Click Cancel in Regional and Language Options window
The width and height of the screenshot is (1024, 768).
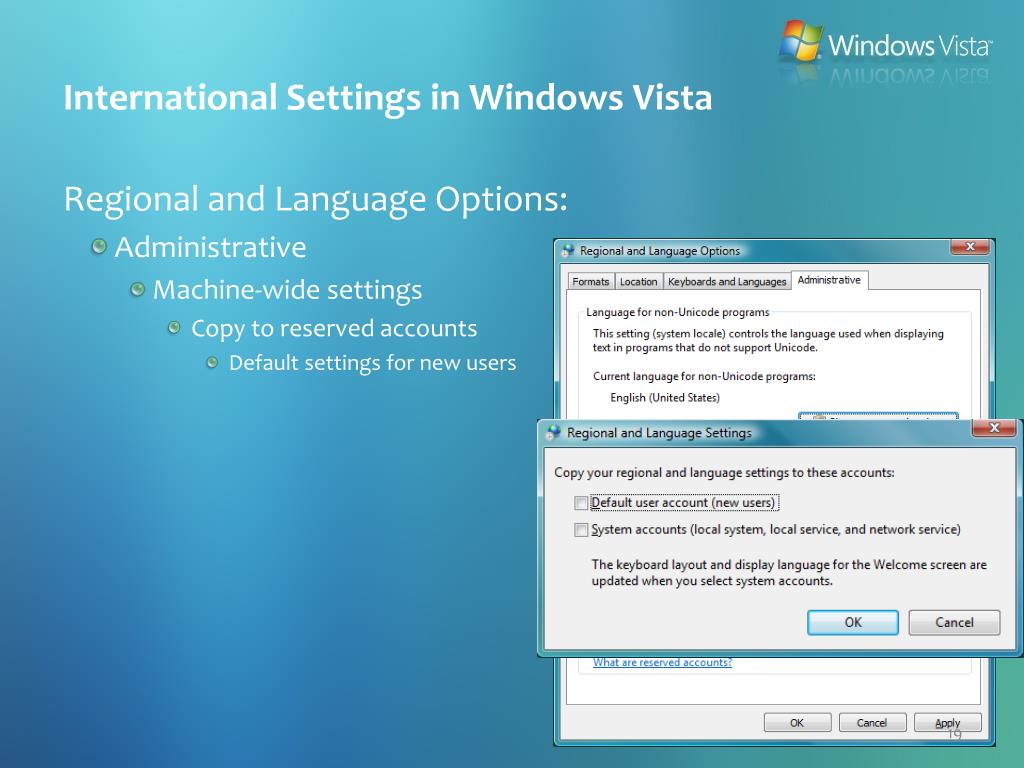pos(872,723)
